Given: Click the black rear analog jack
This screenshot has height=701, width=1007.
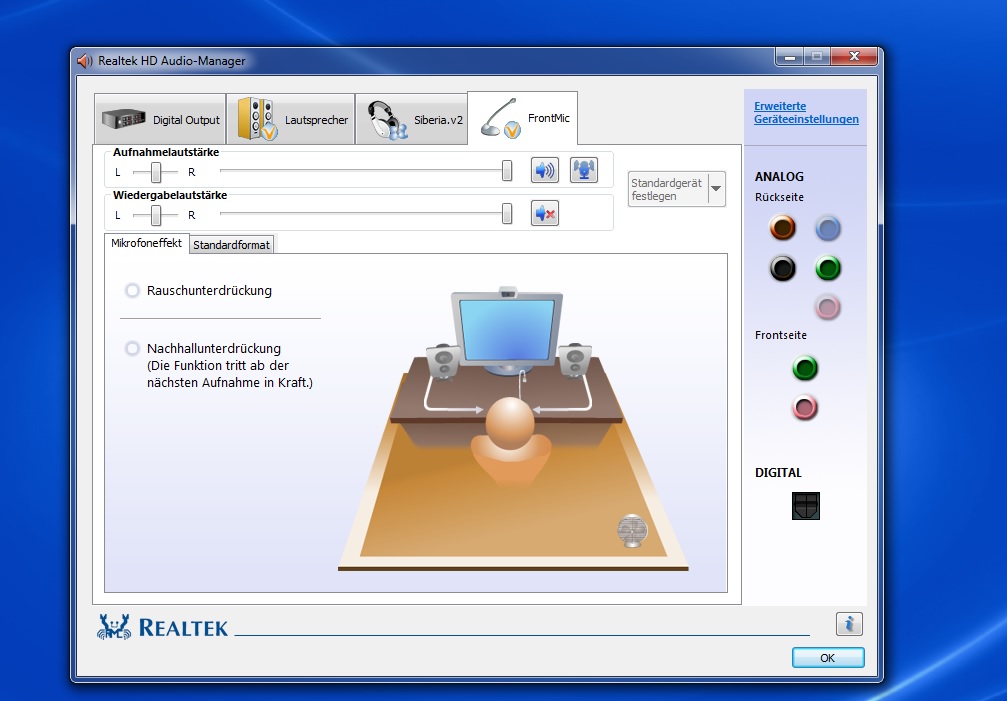Looking at the screenshot, I should (x=782, y=268).
